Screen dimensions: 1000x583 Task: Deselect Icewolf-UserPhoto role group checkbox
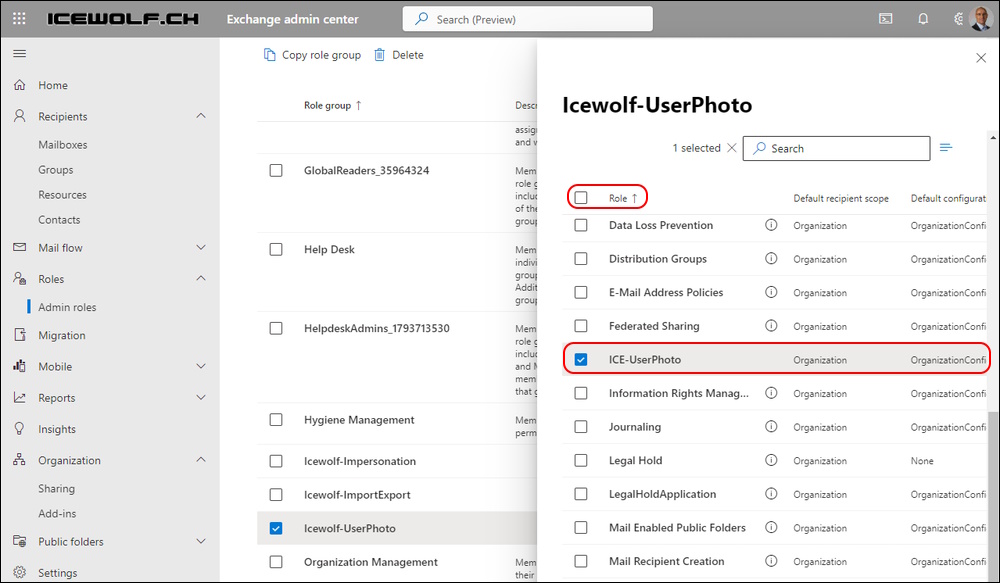click(276, 528)
